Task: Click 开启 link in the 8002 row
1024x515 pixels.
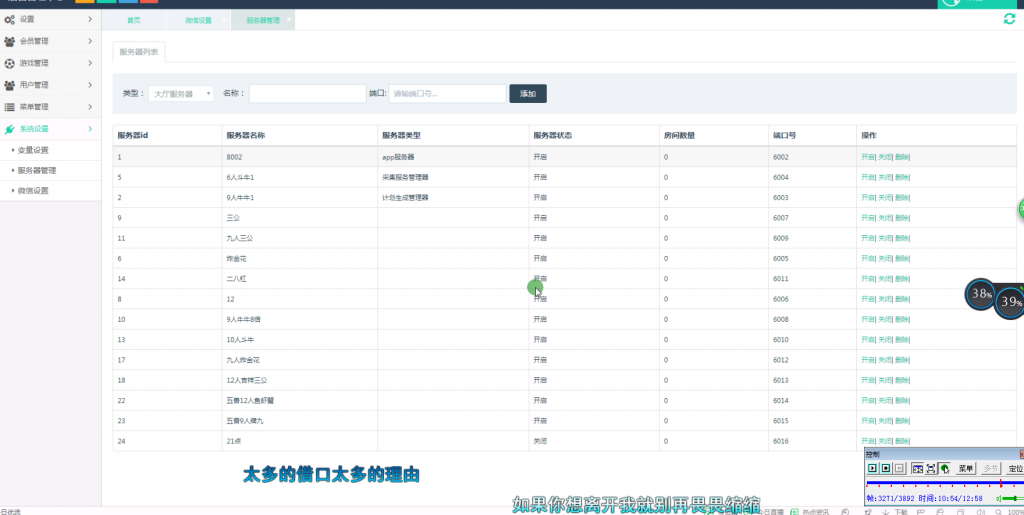Action: 867,157
